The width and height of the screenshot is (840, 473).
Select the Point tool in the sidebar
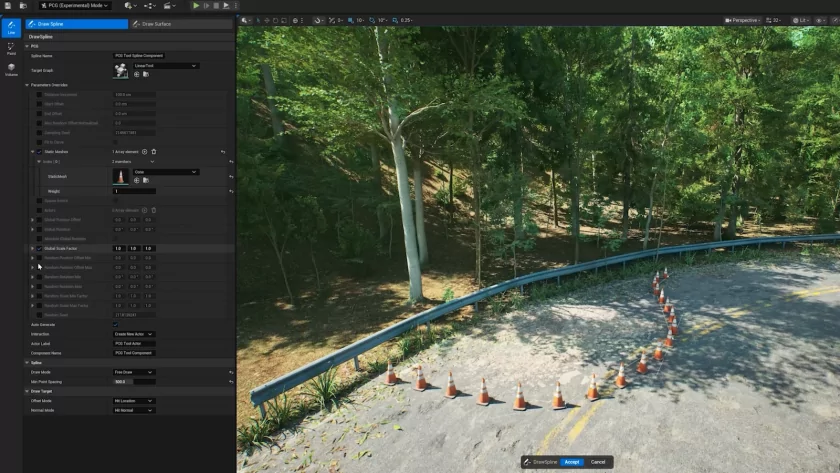click(11, 50)
